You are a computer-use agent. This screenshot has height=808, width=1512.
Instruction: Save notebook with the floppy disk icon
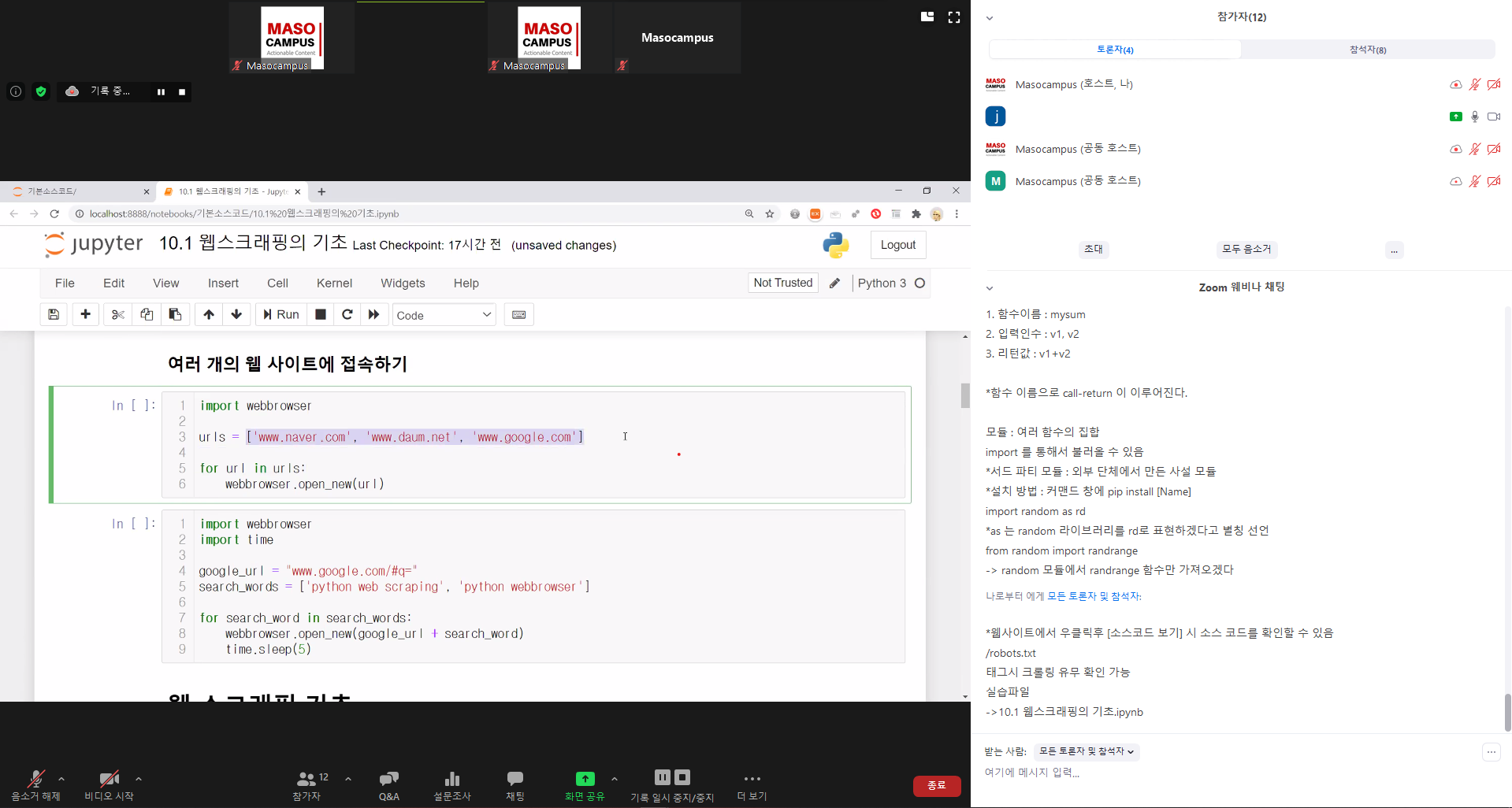54,315
